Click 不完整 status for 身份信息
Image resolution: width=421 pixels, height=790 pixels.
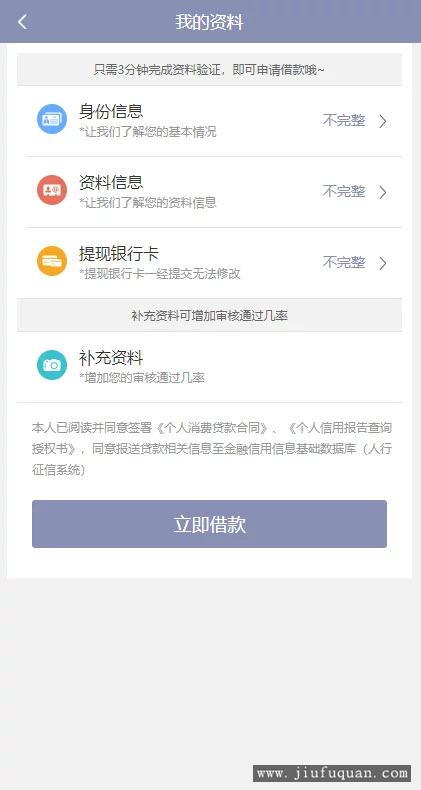344,120
